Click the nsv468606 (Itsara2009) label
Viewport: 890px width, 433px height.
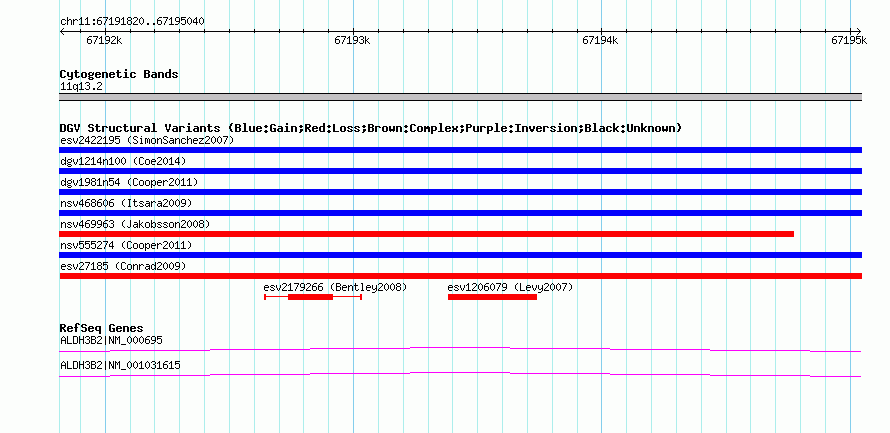click(126, 203)
